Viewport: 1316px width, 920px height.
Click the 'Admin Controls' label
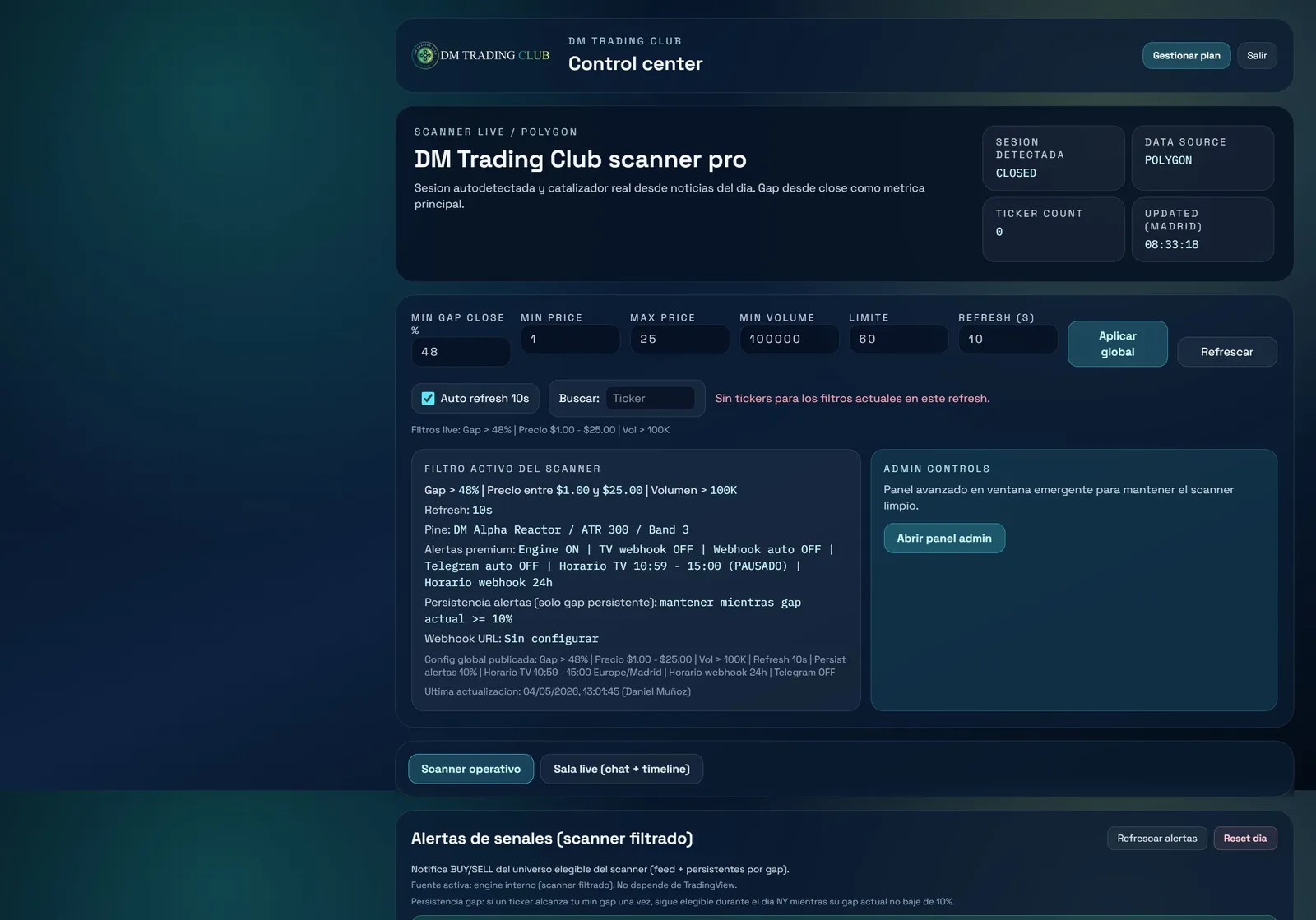point(937,469)
